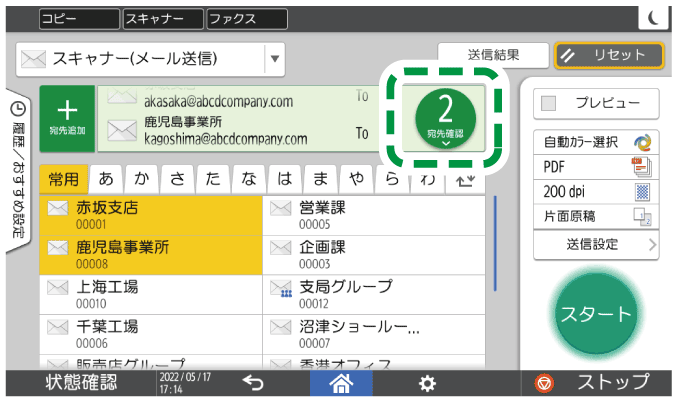Expand the スキャナー(メール送信) dropdown arrow
This screenshot has height=400, width=675.
275,59
